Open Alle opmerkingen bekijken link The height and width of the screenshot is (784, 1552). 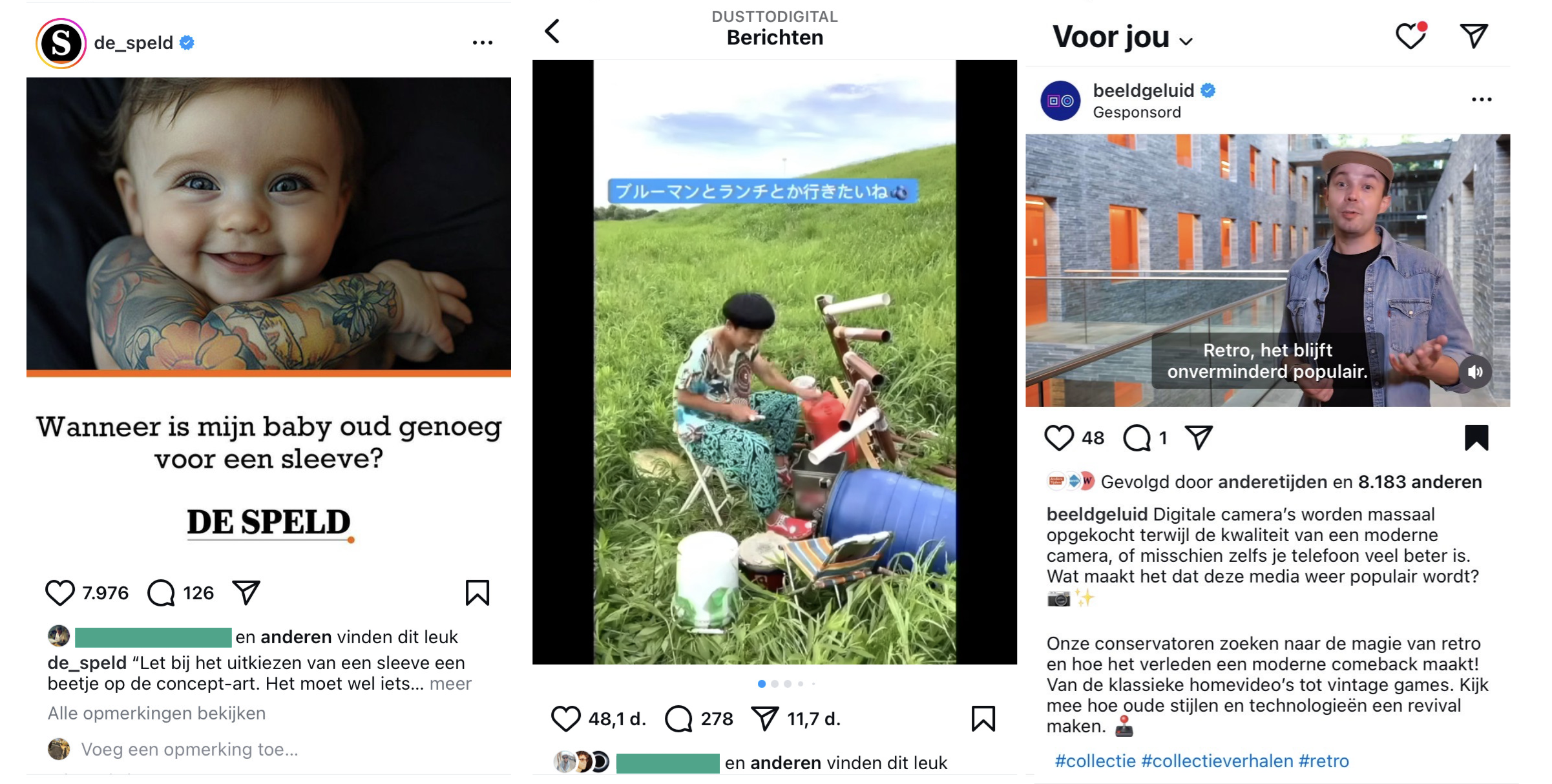(156, 713)
